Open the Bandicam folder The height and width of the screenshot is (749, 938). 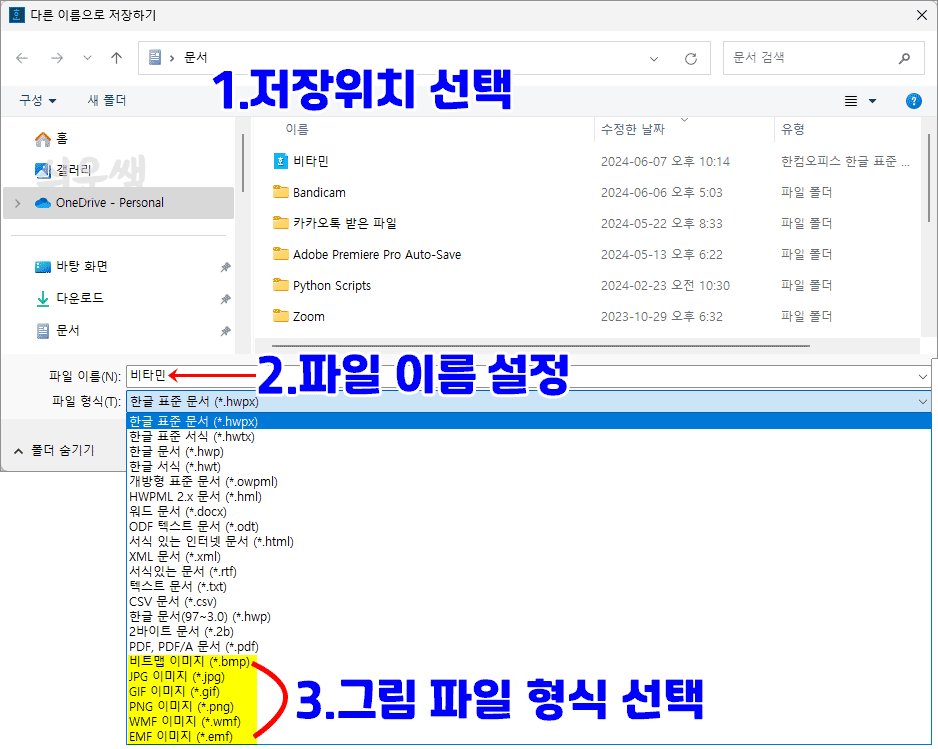(x=321, y=191)
